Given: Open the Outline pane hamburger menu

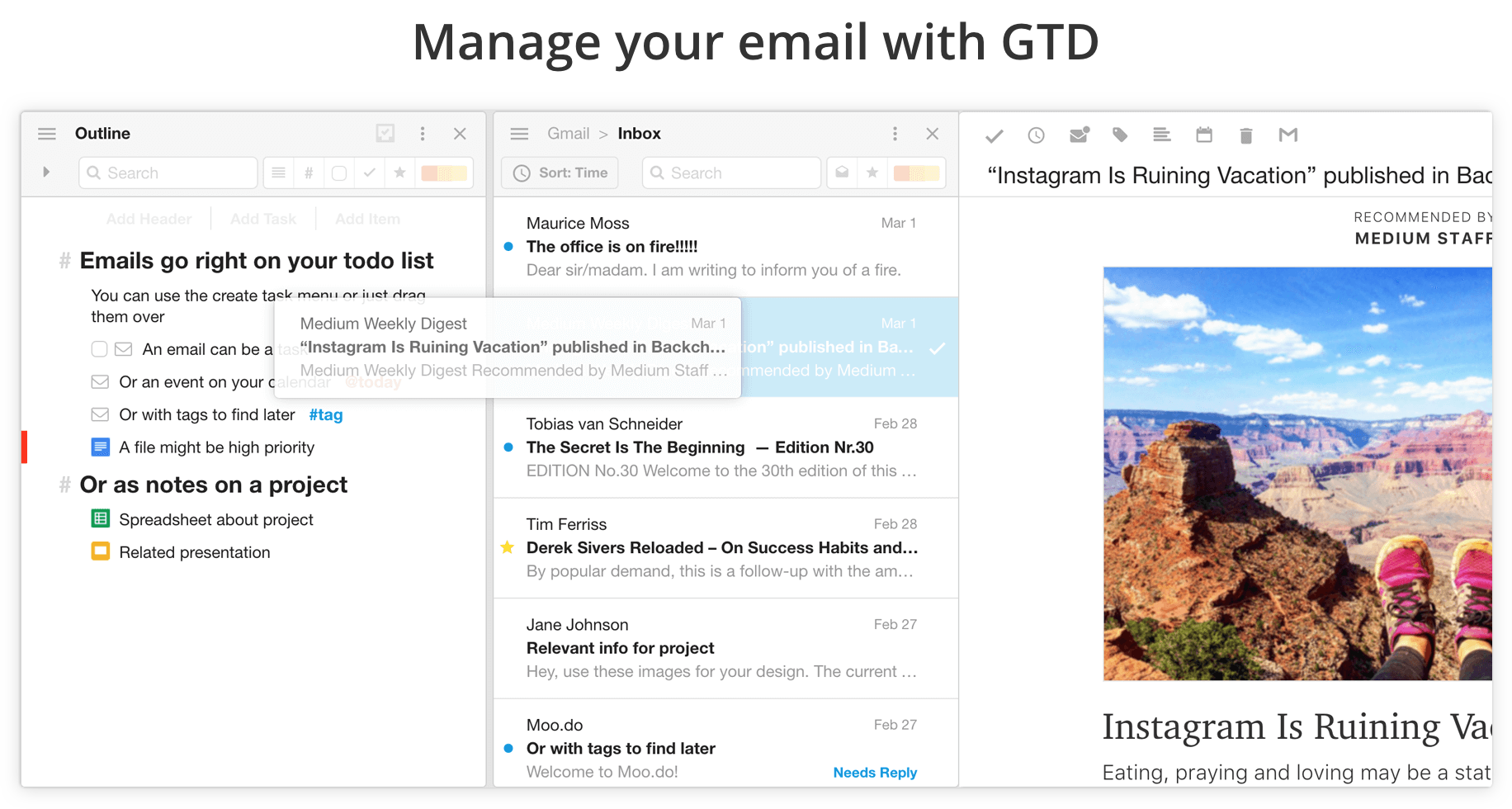Looking at the screenshot, I should pos(47,134).
